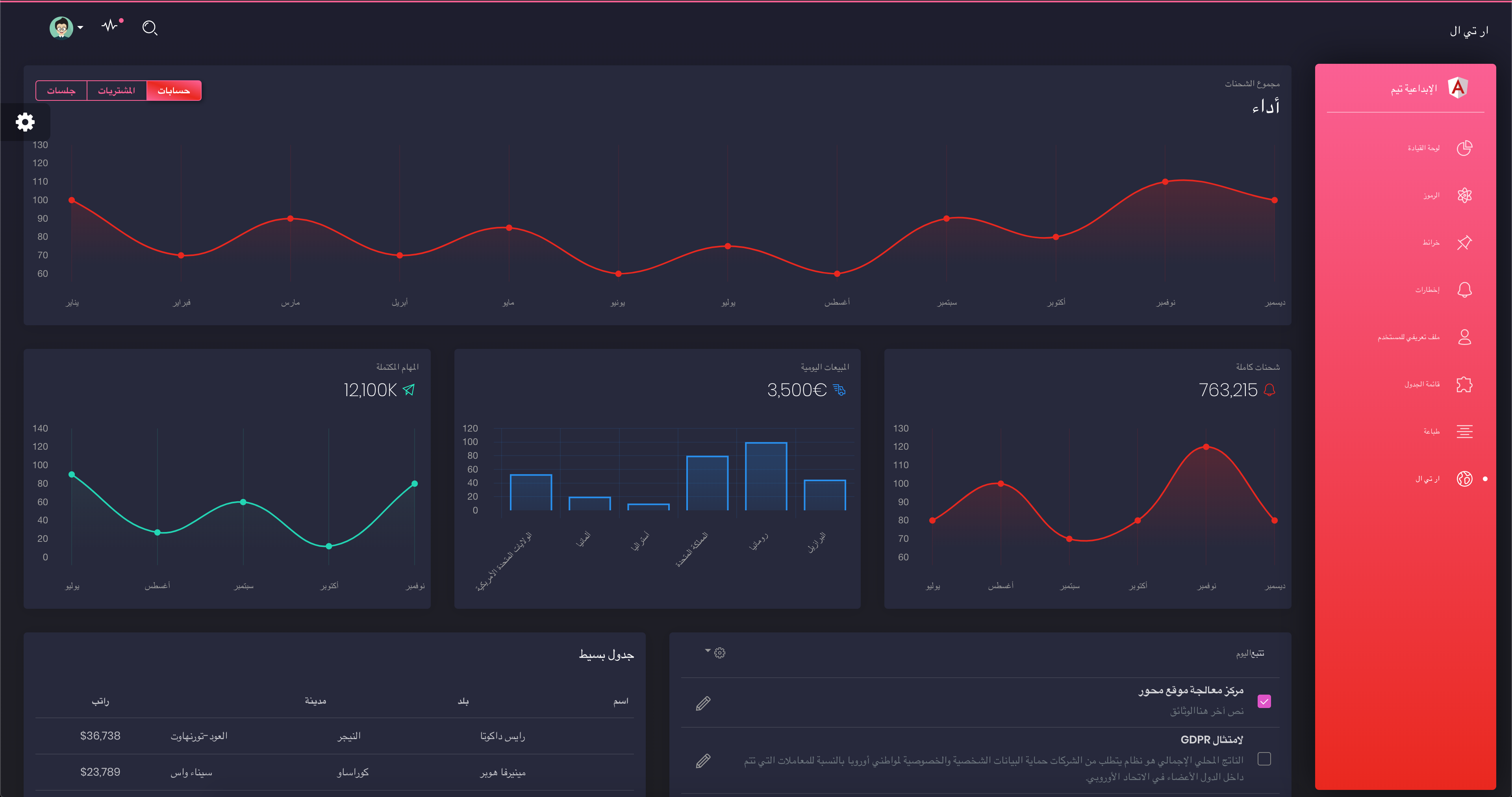Screen dimensions: 1512x797
Task: Open the settings gear panel
Action: click(x=25, y=122)
